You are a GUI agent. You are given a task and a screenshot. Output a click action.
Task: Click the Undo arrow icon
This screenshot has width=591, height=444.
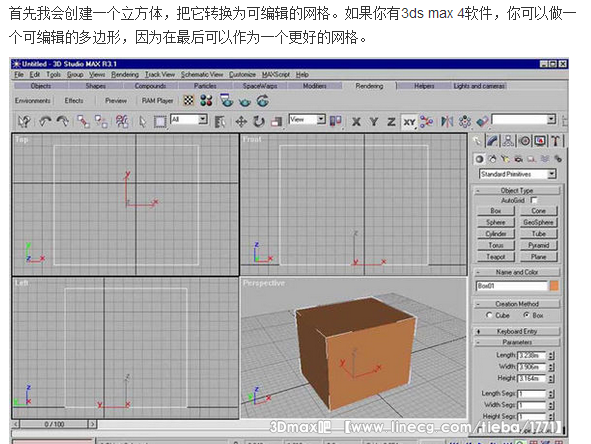(45, 121)
